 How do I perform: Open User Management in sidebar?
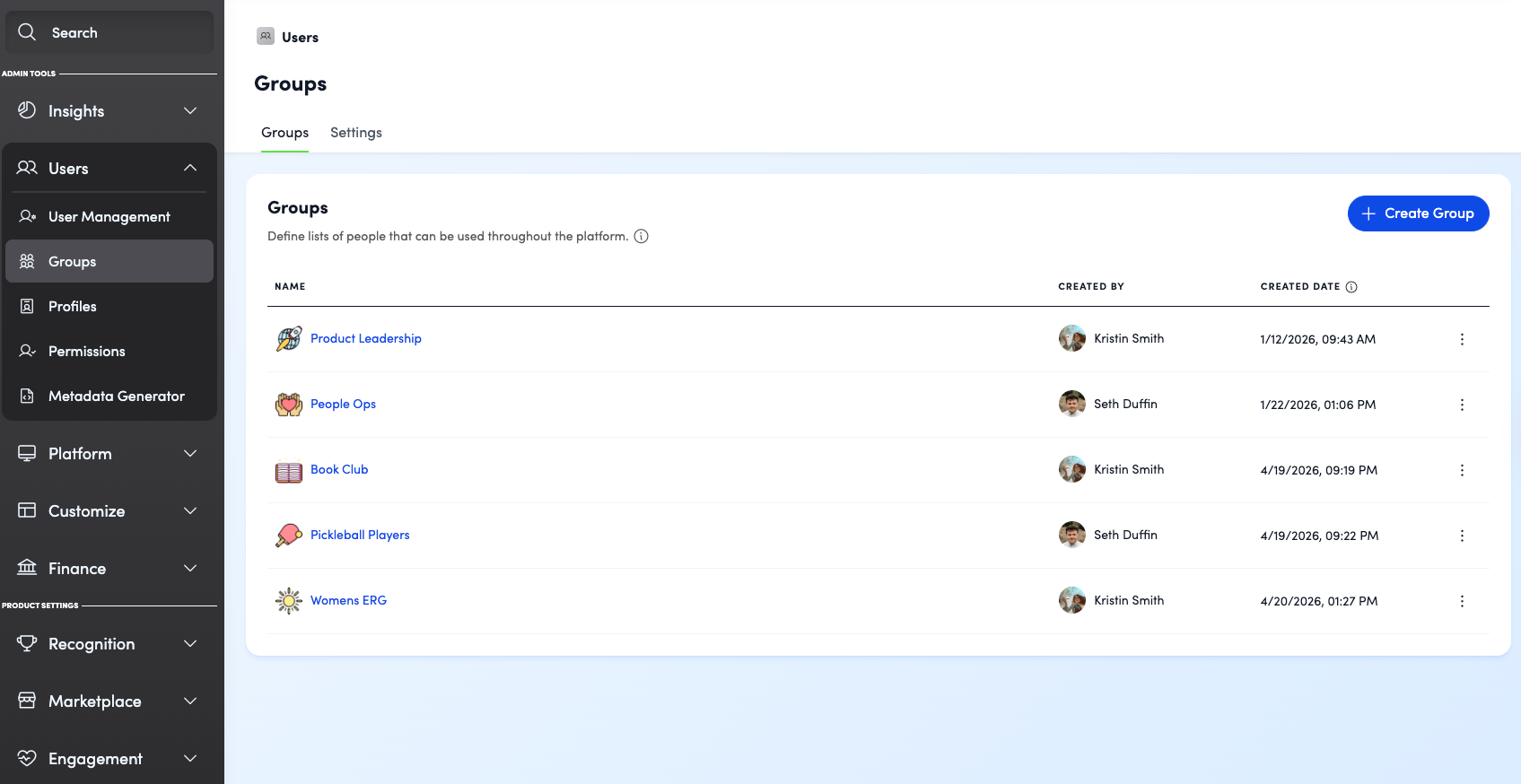109,216
